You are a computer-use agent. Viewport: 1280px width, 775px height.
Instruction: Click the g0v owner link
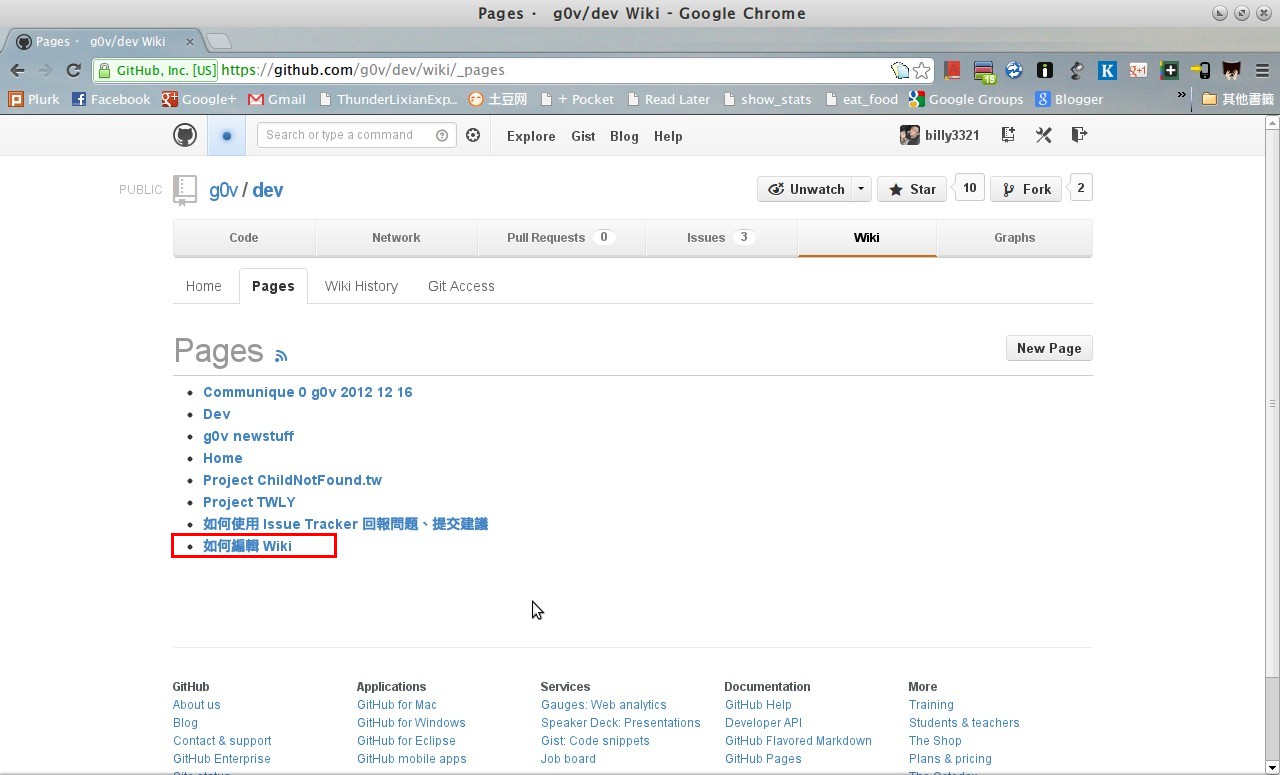223,190
